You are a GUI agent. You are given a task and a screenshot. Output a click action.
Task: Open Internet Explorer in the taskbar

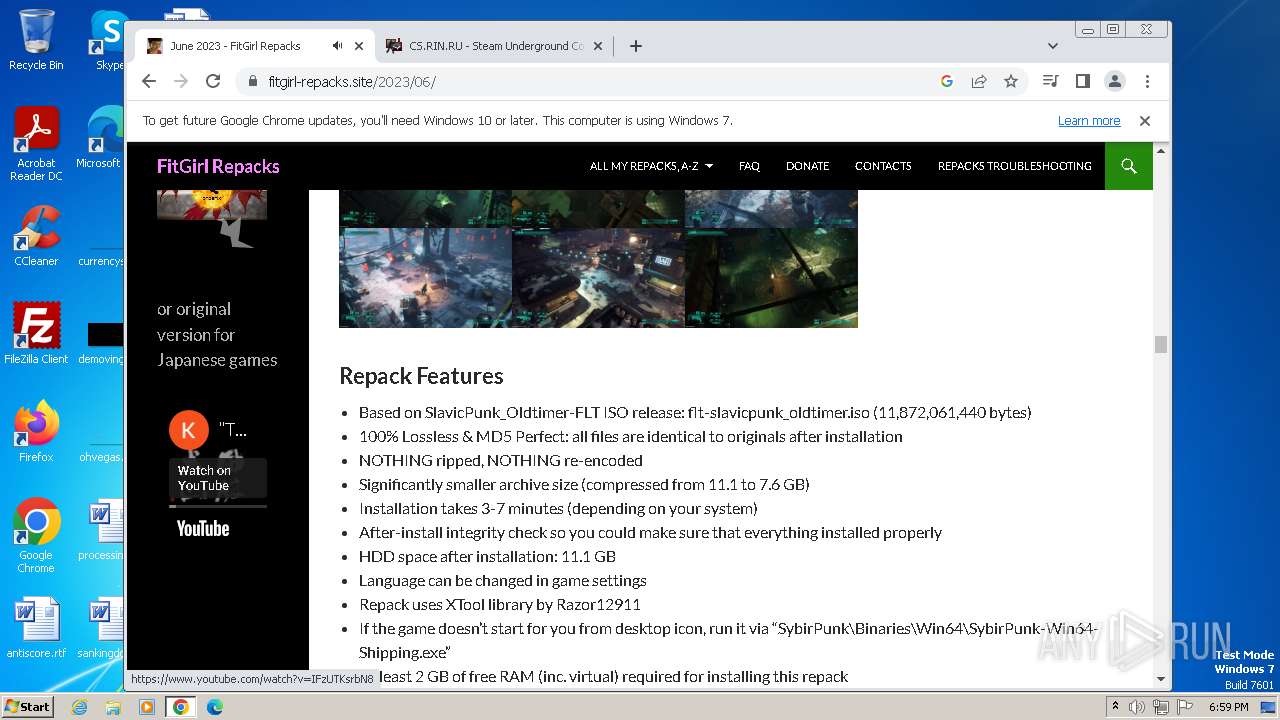pyautogui.click(x=79, y=707)
